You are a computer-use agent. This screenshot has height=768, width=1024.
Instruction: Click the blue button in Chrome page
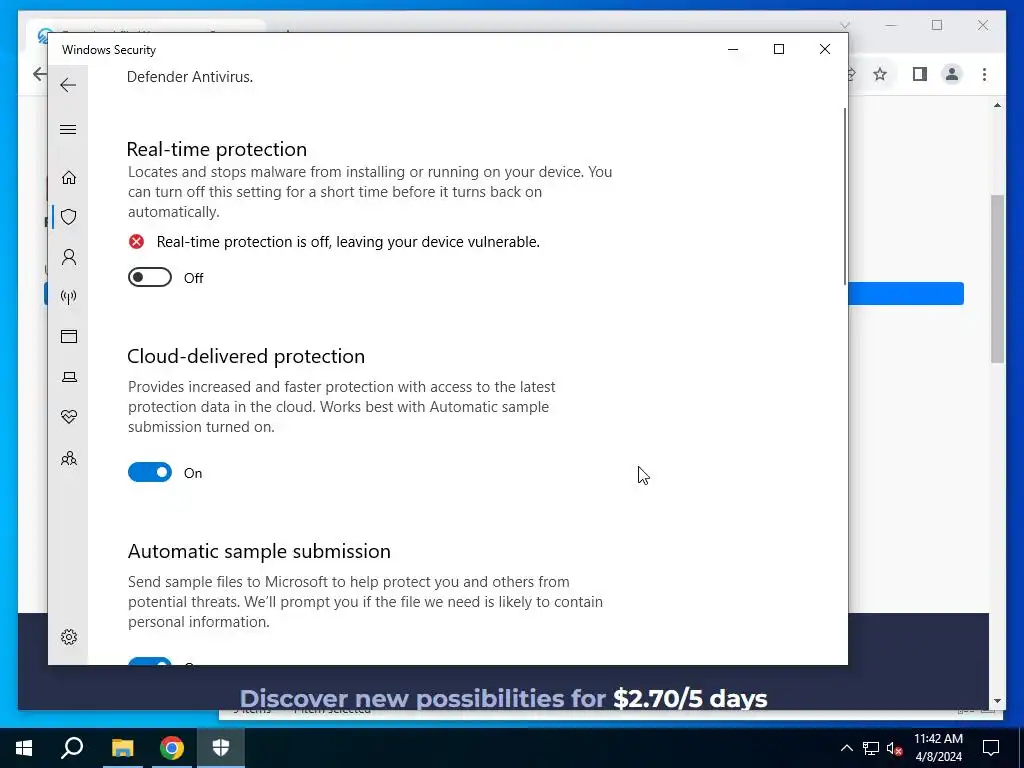(906, 293)
